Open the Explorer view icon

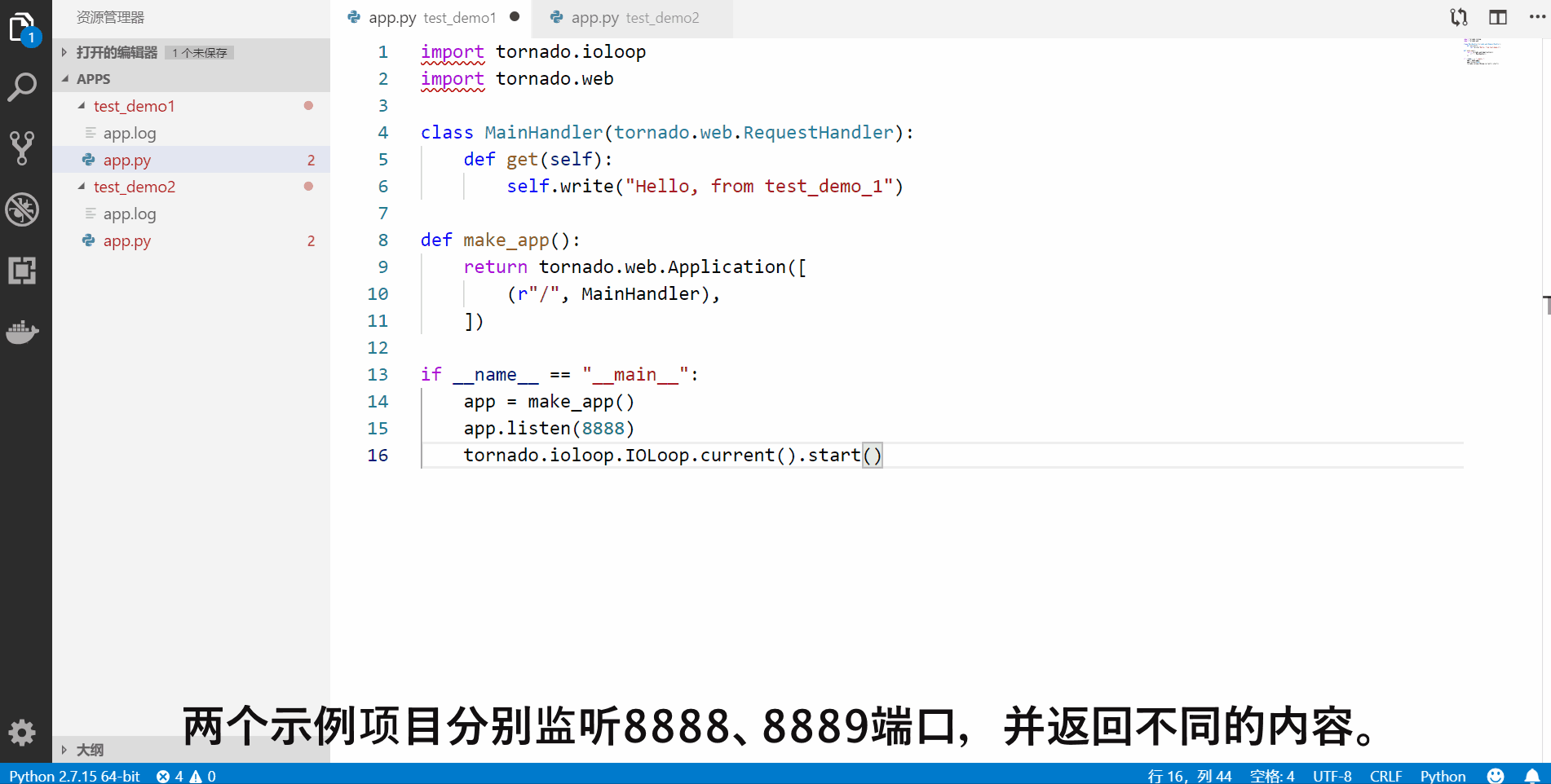(23, 29)
